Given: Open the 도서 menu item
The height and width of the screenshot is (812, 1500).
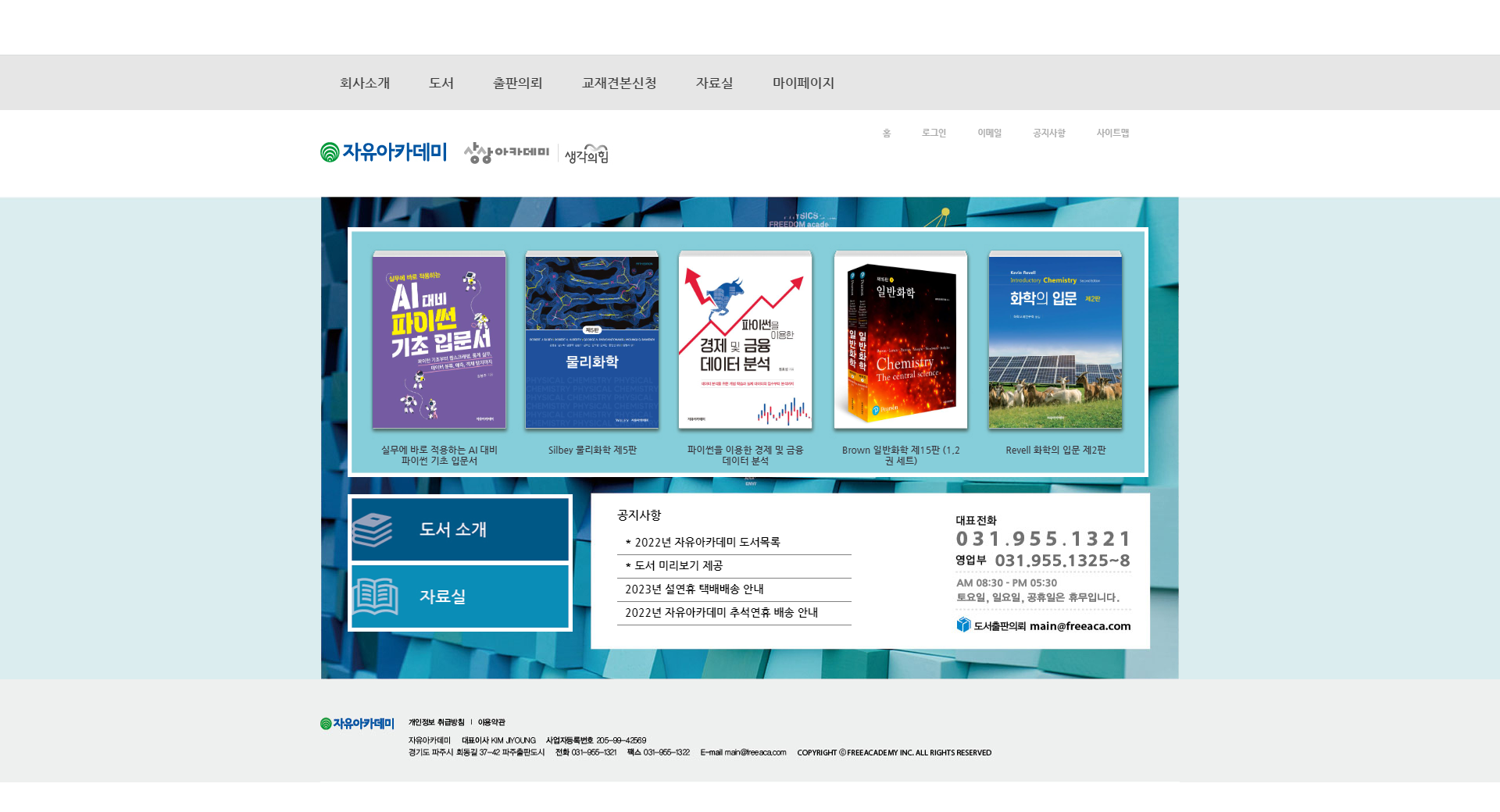Looking at the screenshot, I should 441,83.
